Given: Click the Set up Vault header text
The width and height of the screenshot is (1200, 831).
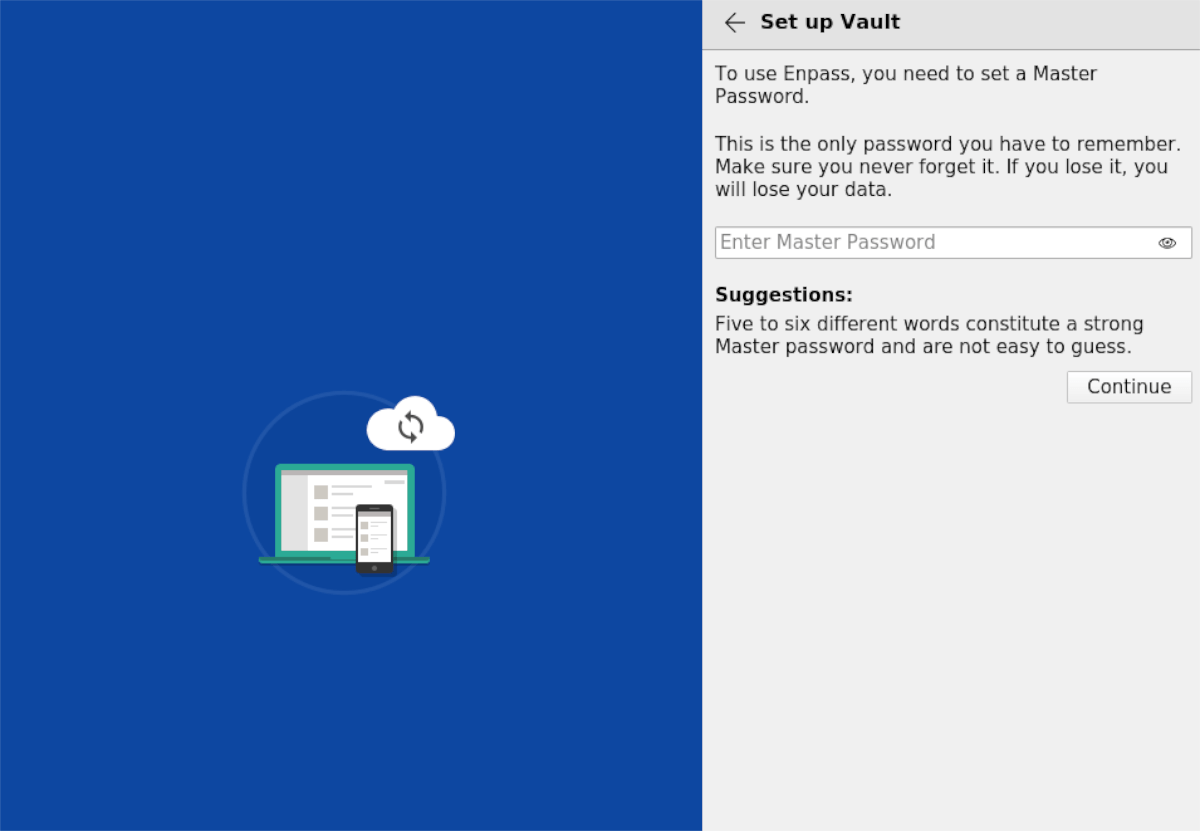Looking at the screenshot, I should 830,22.
